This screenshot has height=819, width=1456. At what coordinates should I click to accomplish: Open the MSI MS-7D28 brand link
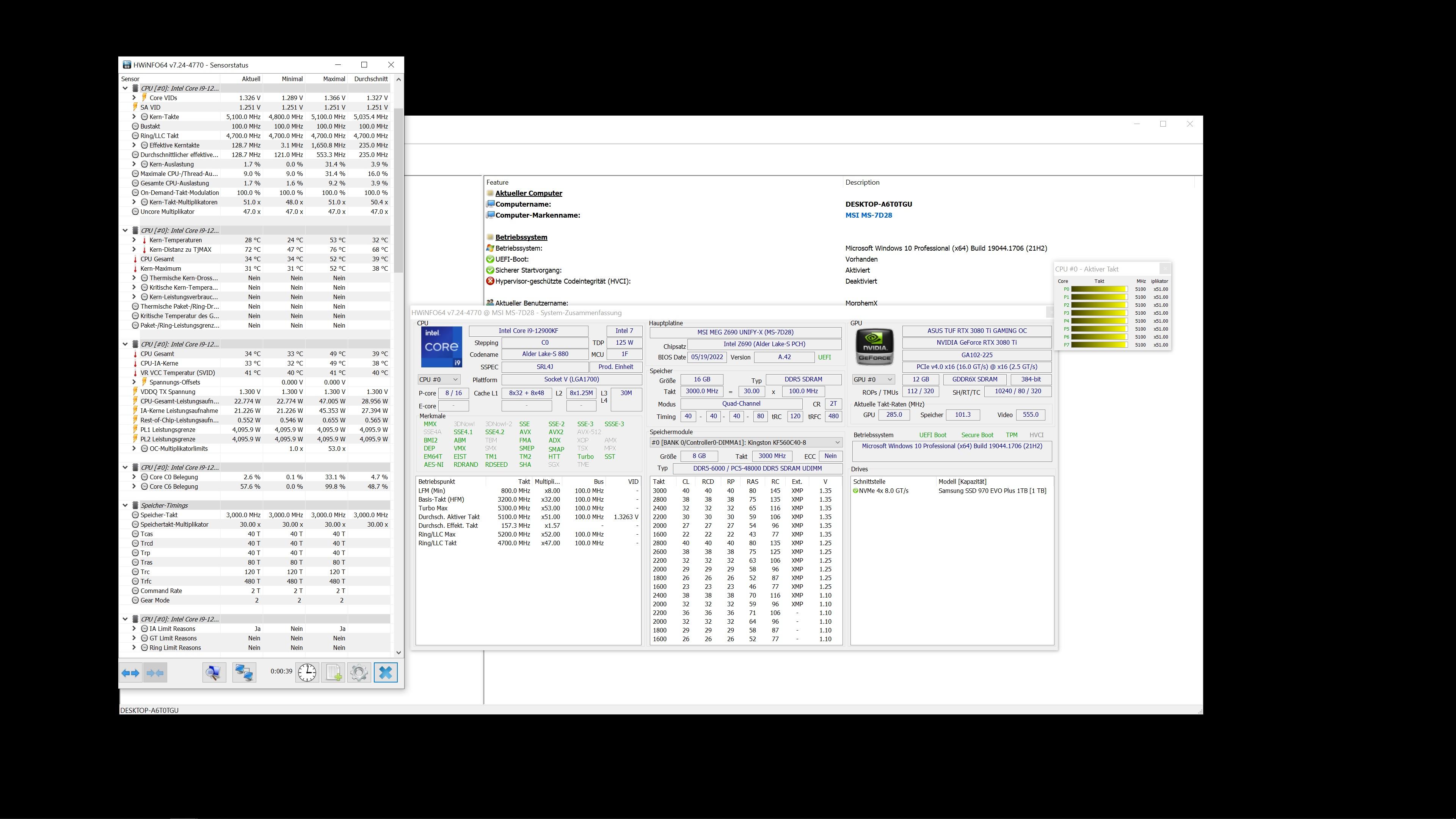869,215
